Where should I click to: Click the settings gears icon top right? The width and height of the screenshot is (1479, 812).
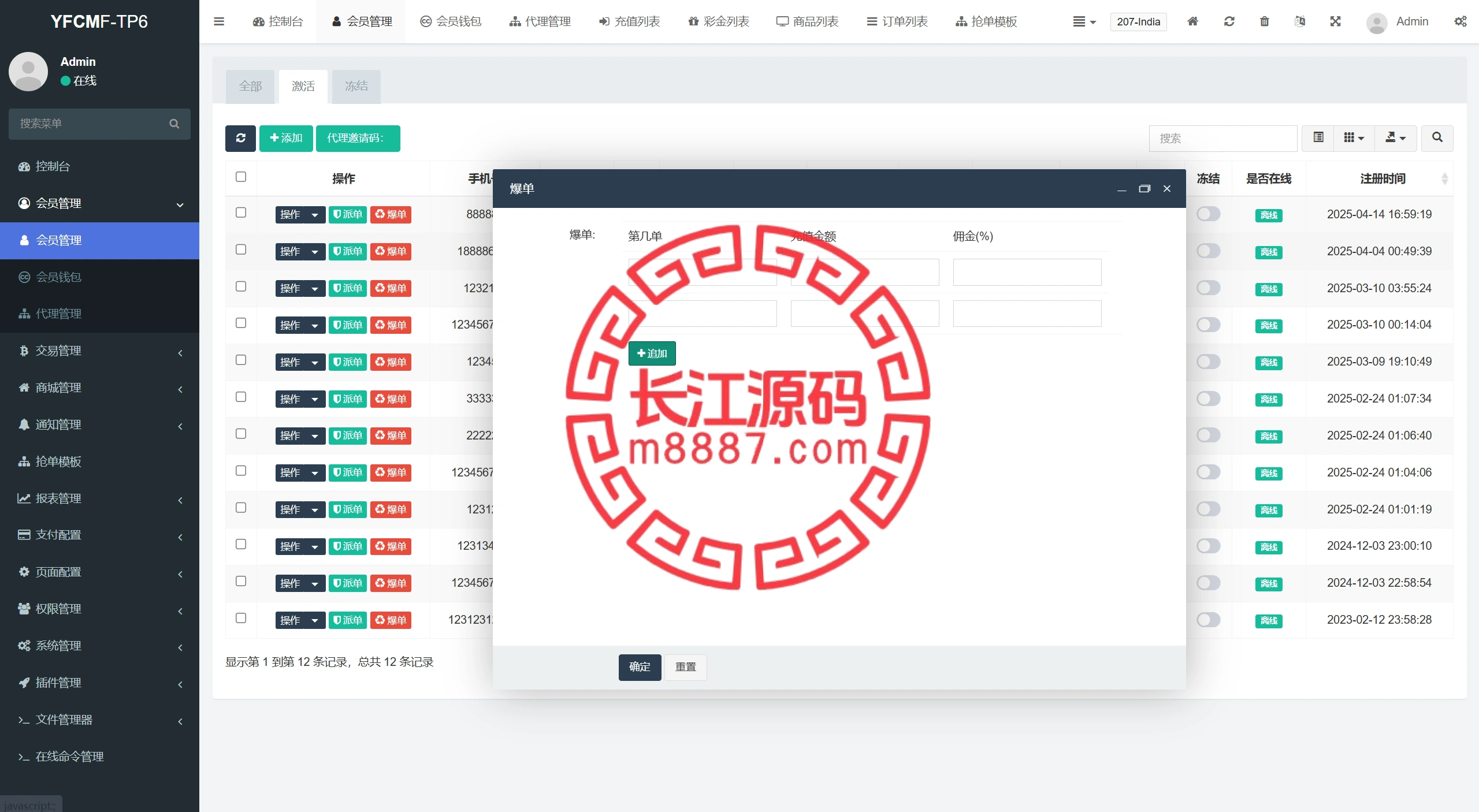coord(1460,21)
